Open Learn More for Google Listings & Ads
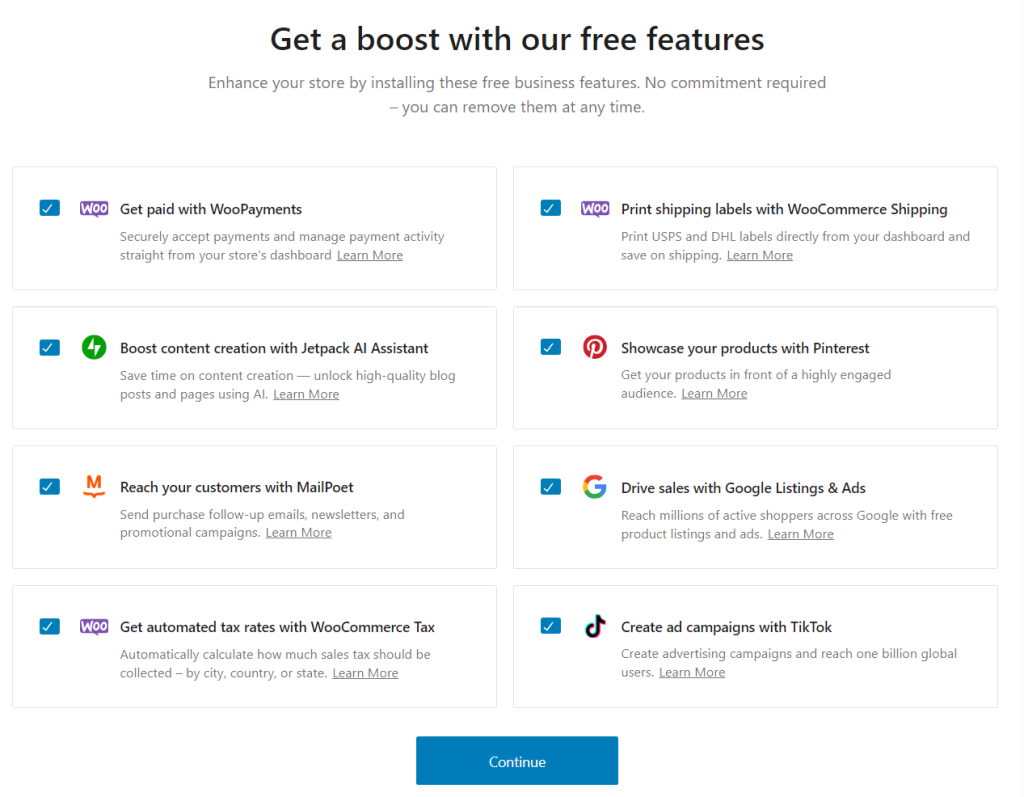Screen dimensions: 1024x797 tap(800, 533)
